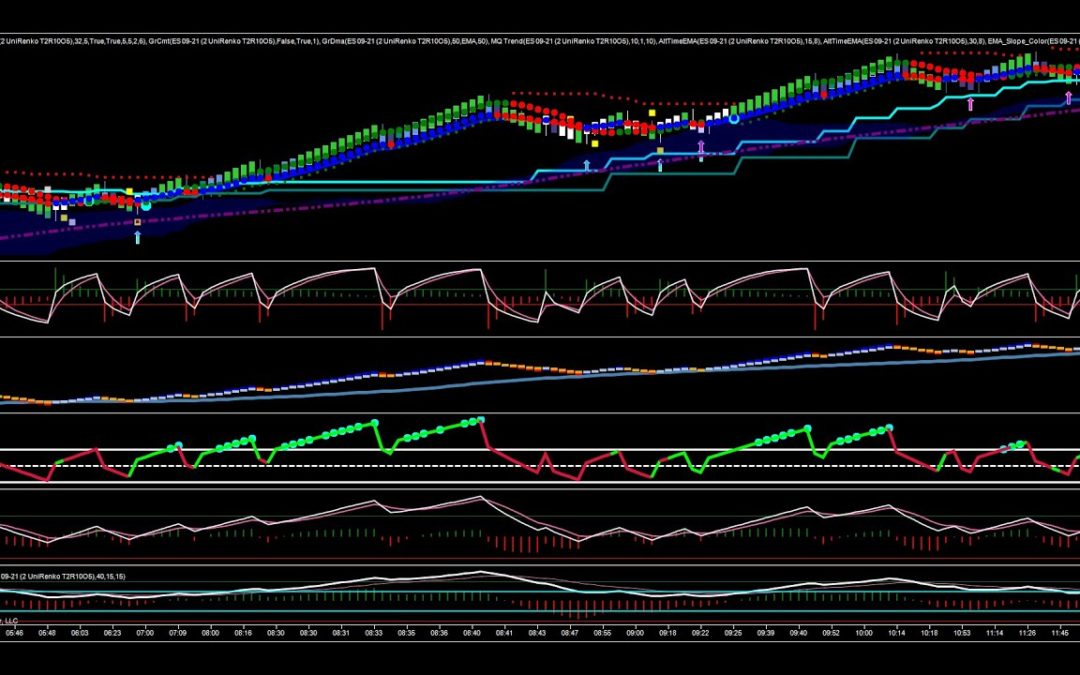Click the topmost yellow square marker on price chart
The image size is (1080, 675).
[x=652, y=113]
